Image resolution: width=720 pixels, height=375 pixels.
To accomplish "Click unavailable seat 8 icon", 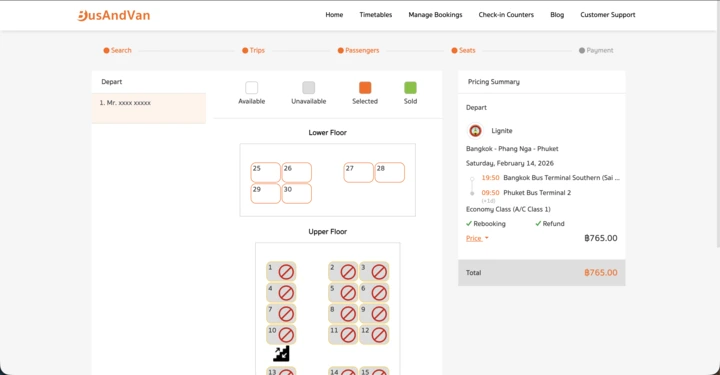I will pyautogui.click(x=348, y=314).
